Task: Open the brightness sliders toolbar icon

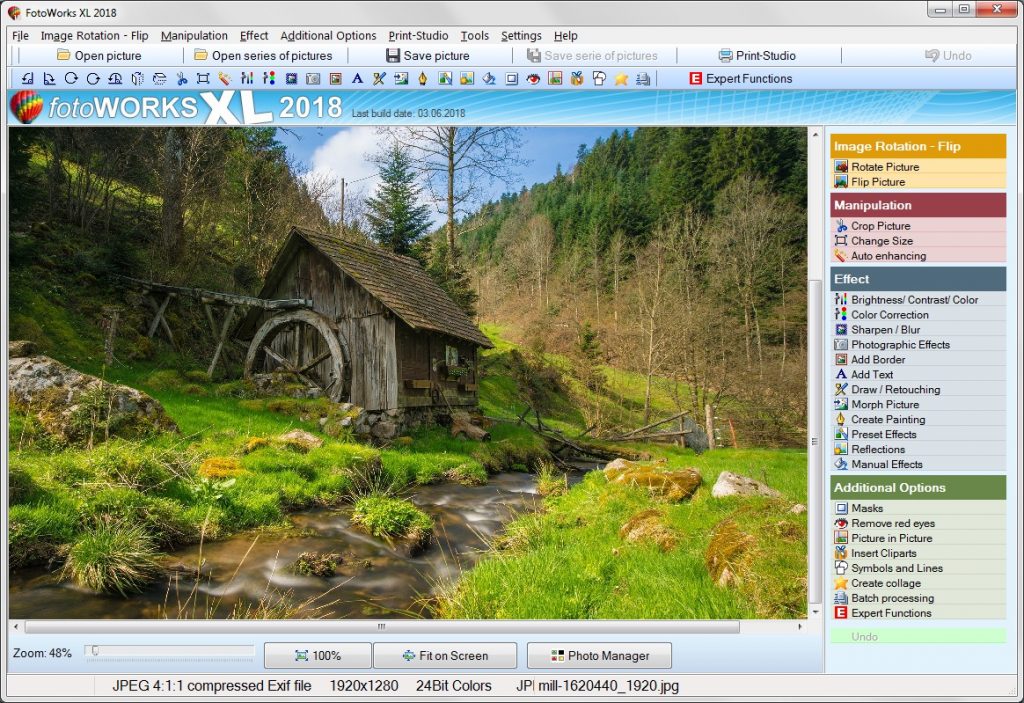Action: tap(245, 77)
